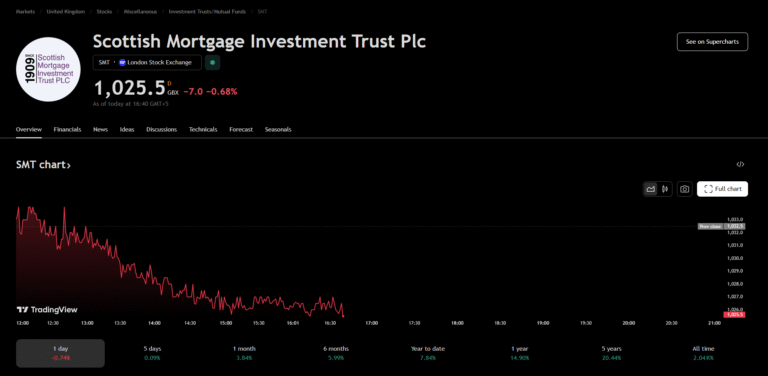Screen dimensions: 768x376
Task: Open the SMT chart heading link
Action: pyautogui.click(x=43, y=165)
